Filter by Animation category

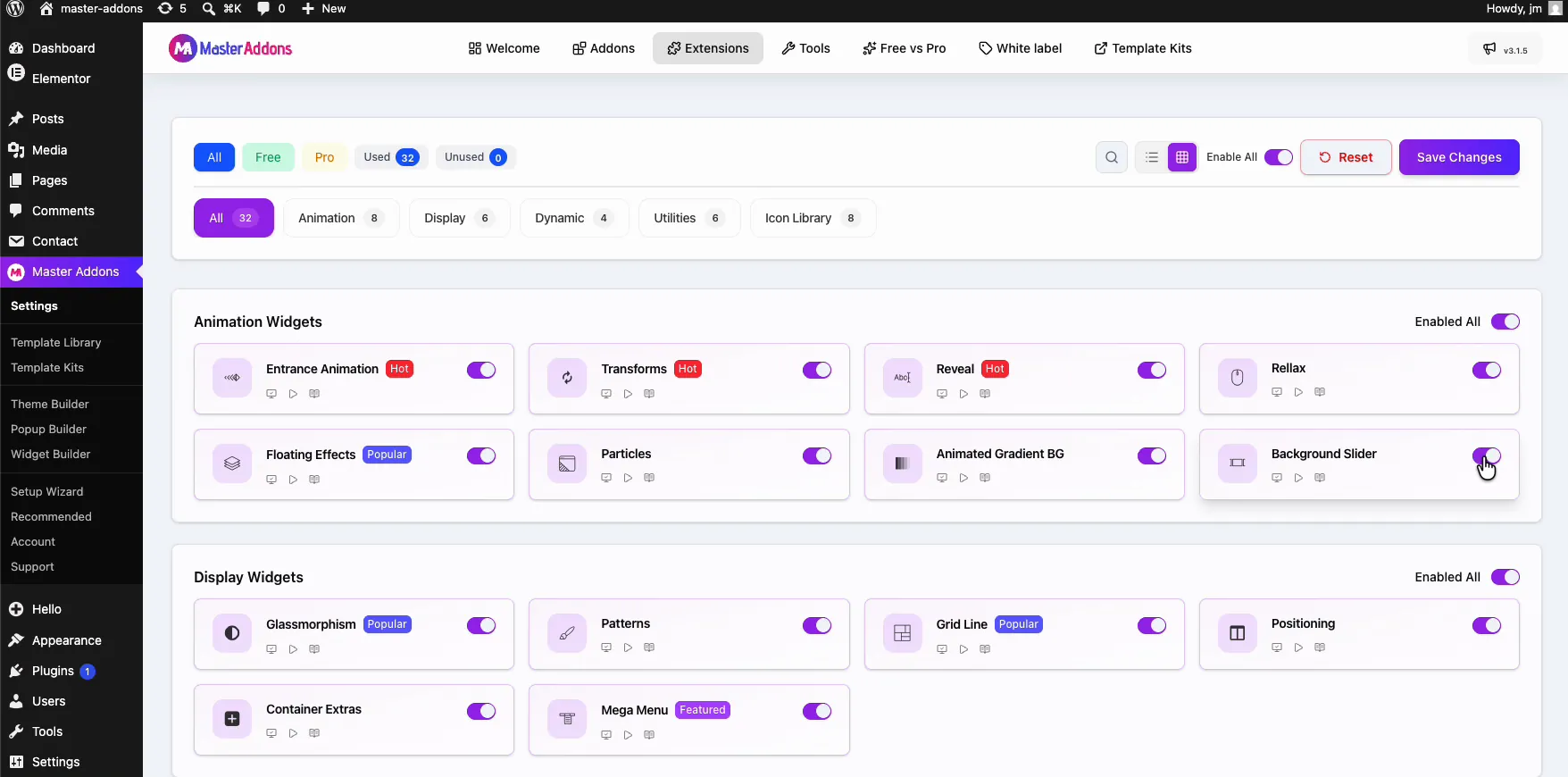341,218
